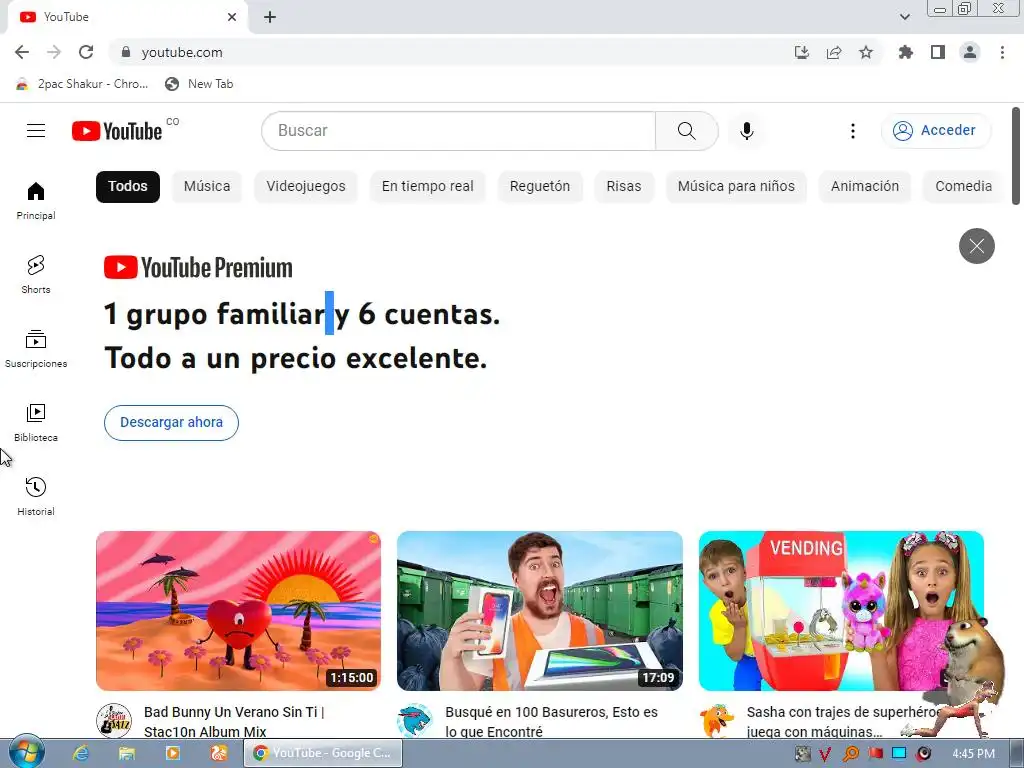Click the YouTube Chrome taskbar button

tap(323, 754)
